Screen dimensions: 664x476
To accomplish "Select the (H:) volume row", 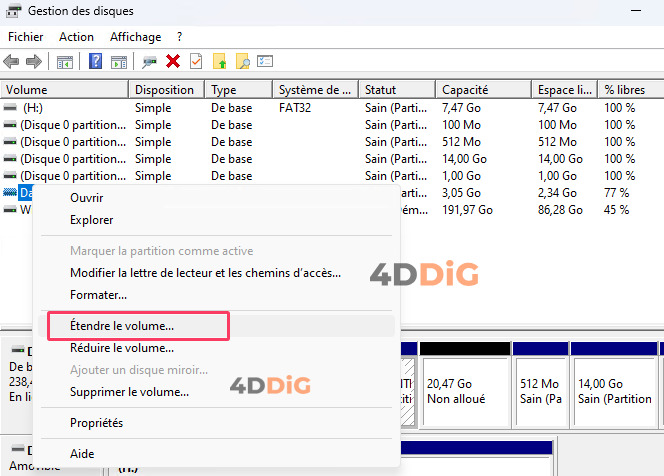I will click(332, 108).
